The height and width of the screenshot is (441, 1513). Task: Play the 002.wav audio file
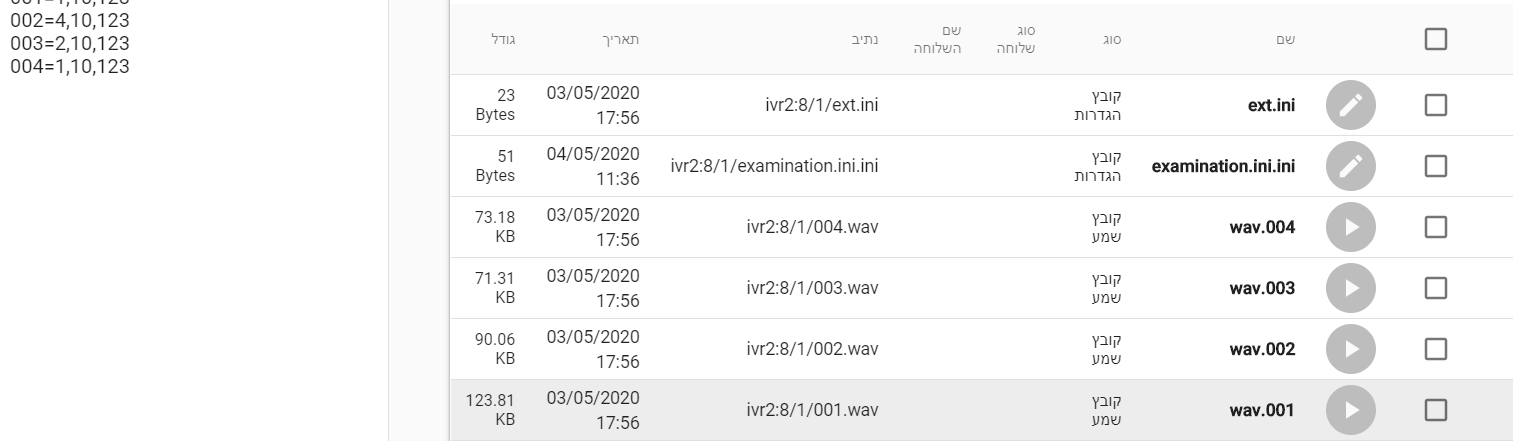[x=1351, y=350]
